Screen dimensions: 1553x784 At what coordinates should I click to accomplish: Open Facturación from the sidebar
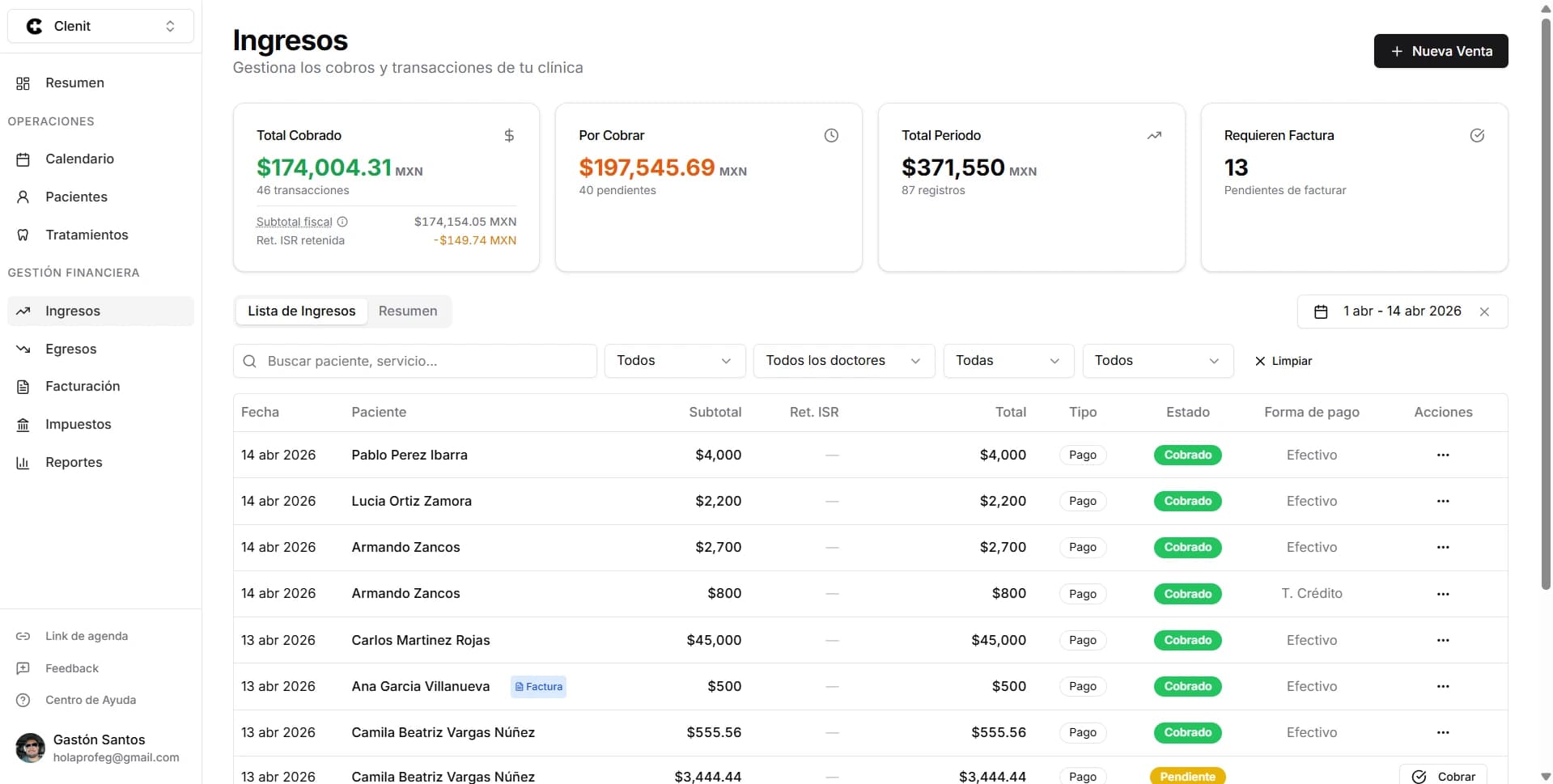pyautogui.click(x=100, y=387)
